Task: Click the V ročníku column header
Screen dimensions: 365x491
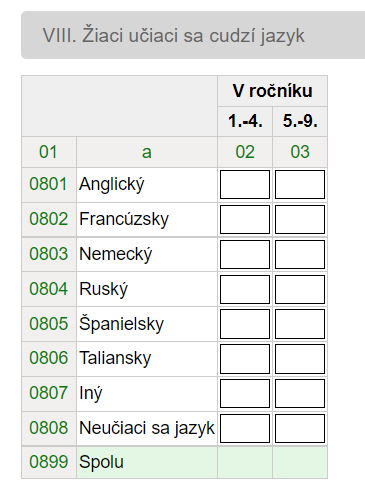Action: point(272,91)
